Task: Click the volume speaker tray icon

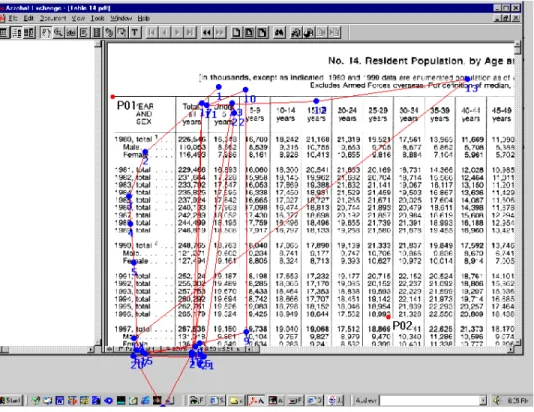Action: point(497,400)
